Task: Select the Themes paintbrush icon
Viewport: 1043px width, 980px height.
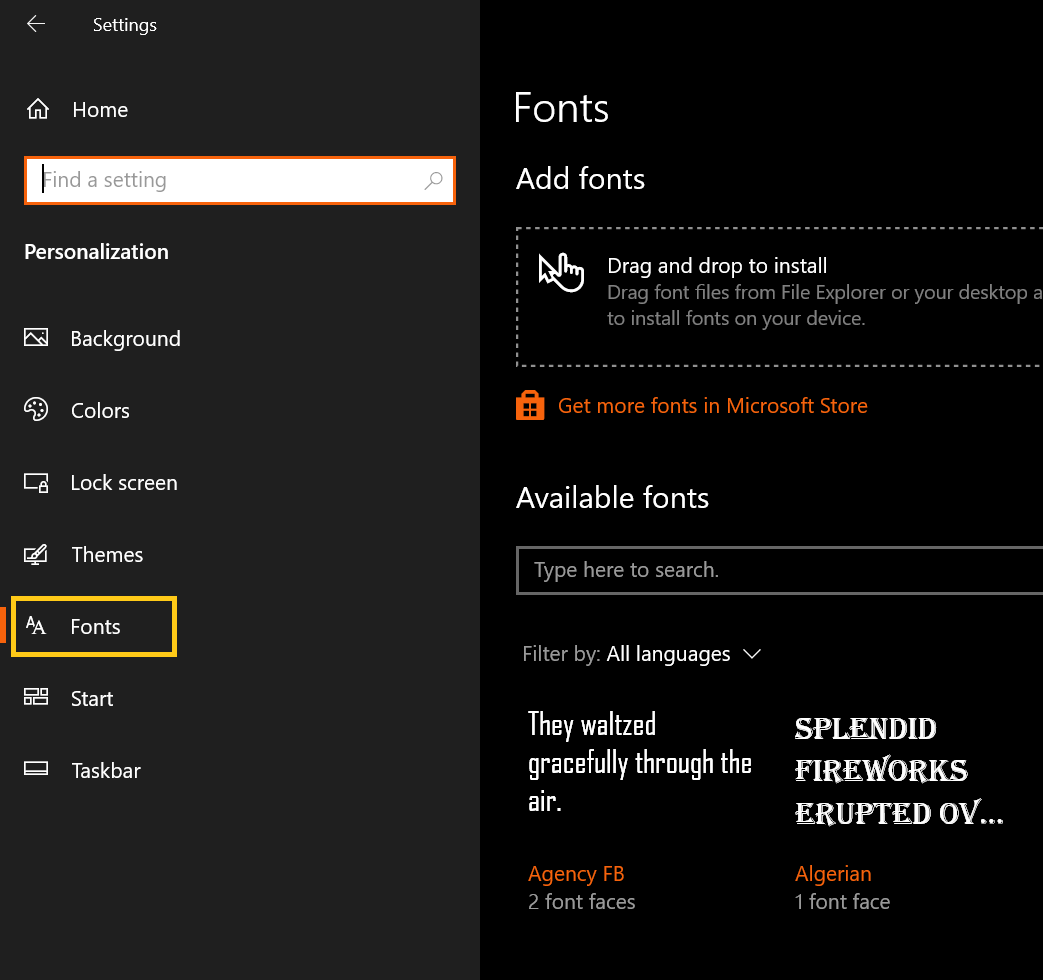Action: point(35,554)
